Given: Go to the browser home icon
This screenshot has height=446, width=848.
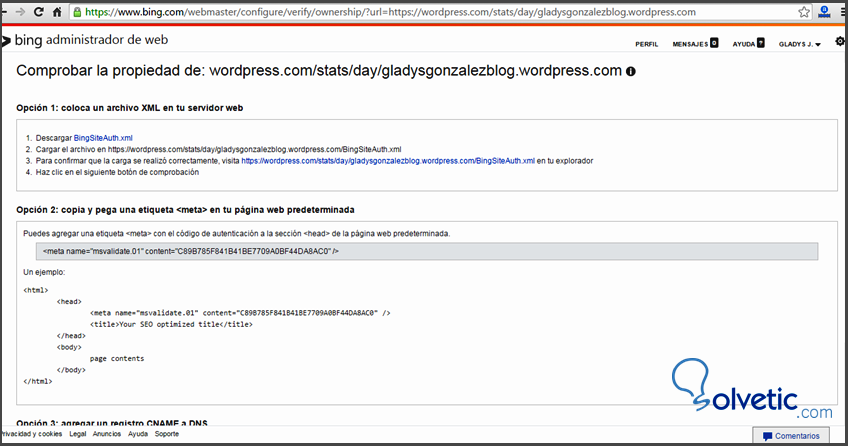Looking at the screenshot, I should click(x=57, y=11).
